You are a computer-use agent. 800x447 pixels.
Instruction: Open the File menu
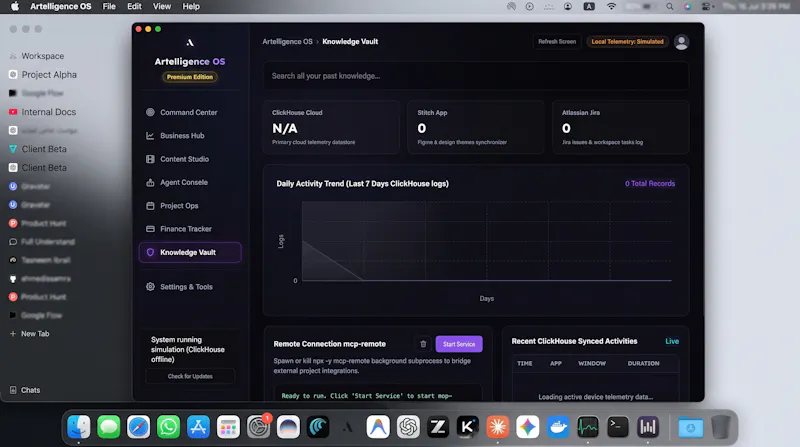(x=109, y=7)
